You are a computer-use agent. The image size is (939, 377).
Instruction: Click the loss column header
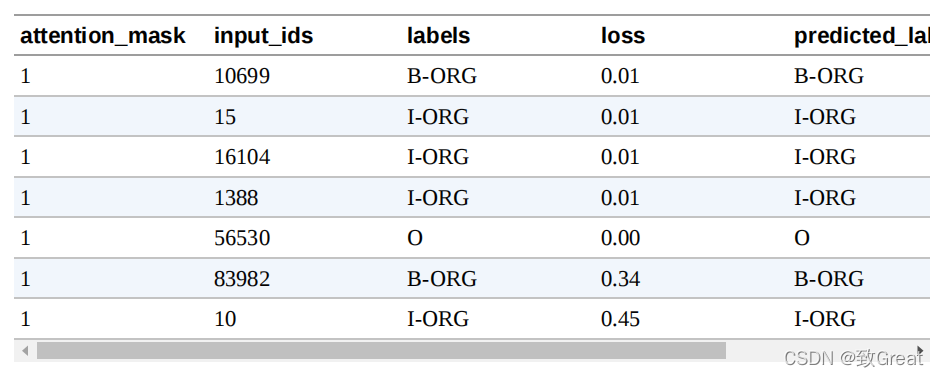coord(623,36)
